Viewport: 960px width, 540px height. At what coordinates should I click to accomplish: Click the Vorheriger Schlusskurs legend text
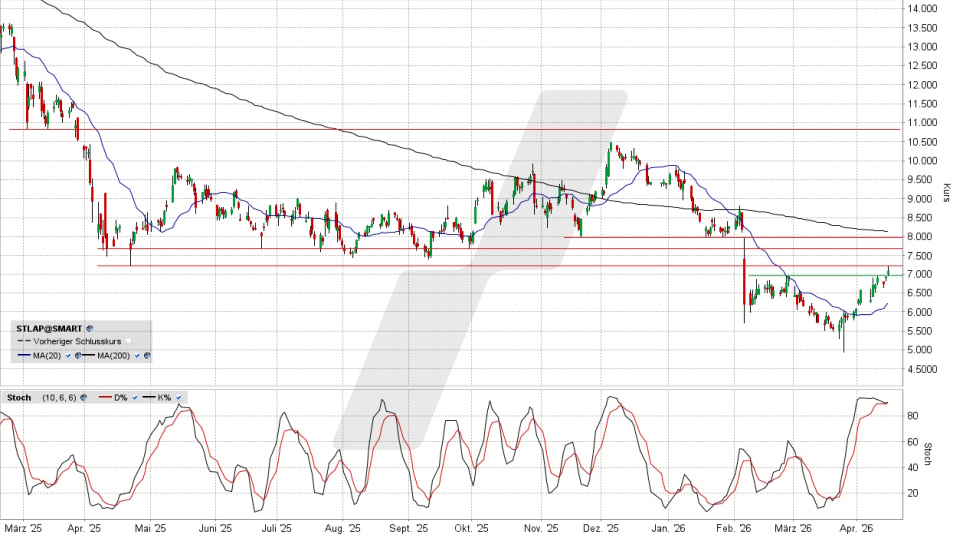pyautogui.click(x=77, y=342)
